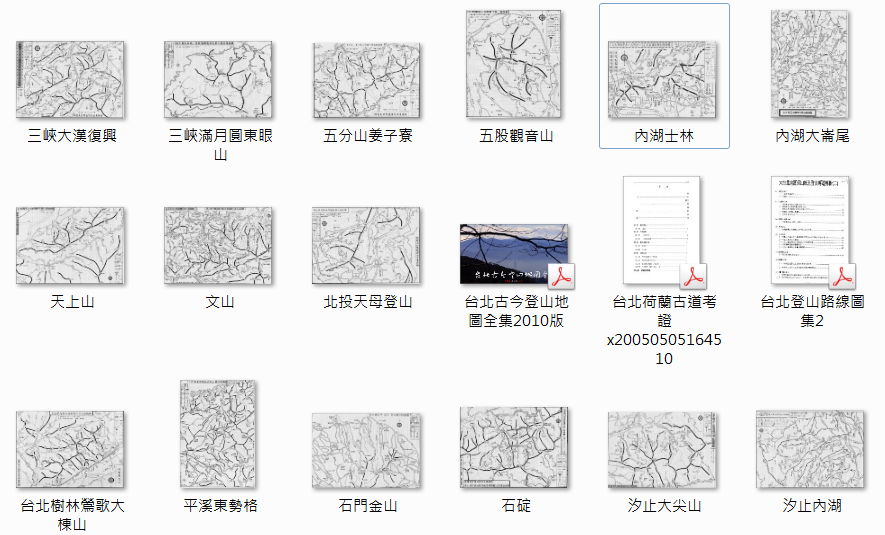The image size is (885, 535).
Task: Click the 五股觀音山 PDF file icon
Action: pyautogui.click(x=514, y=65)
